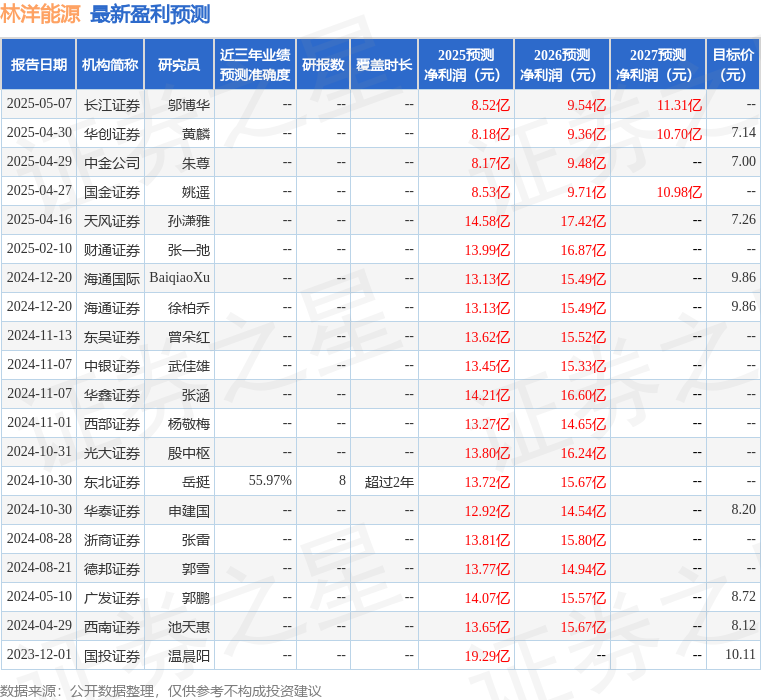Click analyst name BaiqiaoXu
The height and width of the screenshot is (700, 761).
[x=179, y=278]
